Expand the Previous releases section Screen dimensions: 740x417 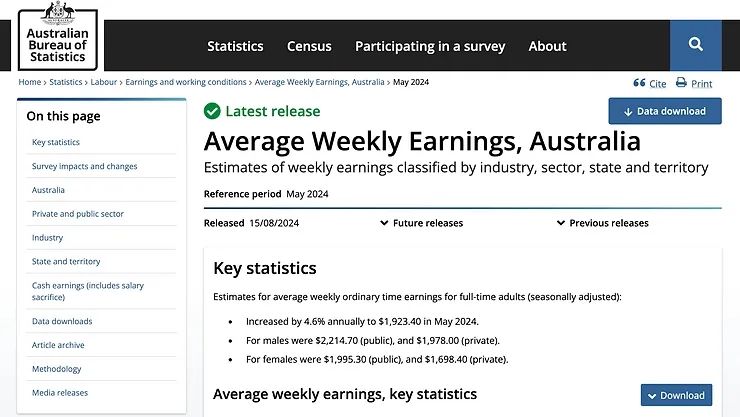pos(602,223)
